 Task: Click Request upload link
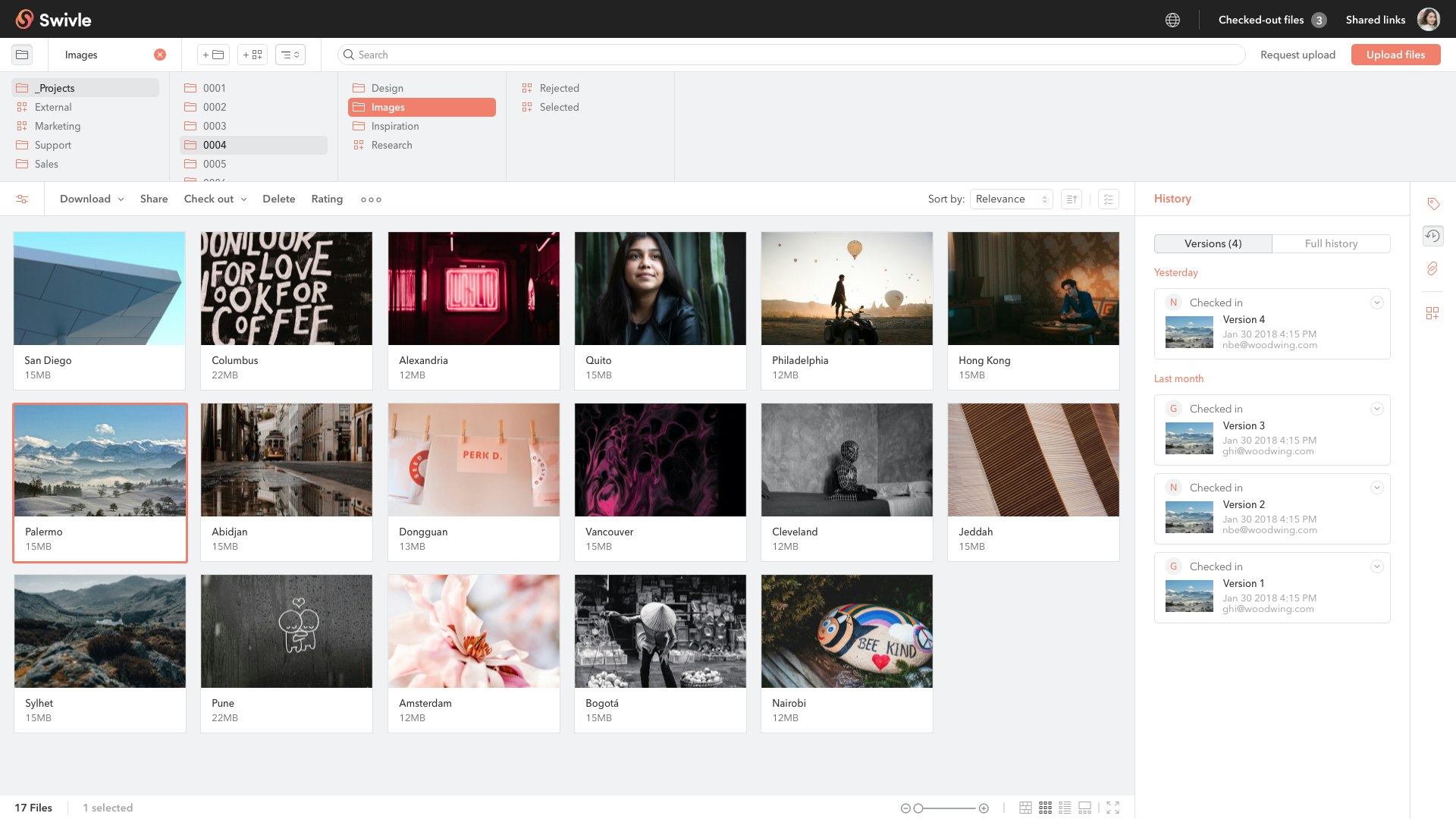pyautogui.click(x=1298, y=55)
